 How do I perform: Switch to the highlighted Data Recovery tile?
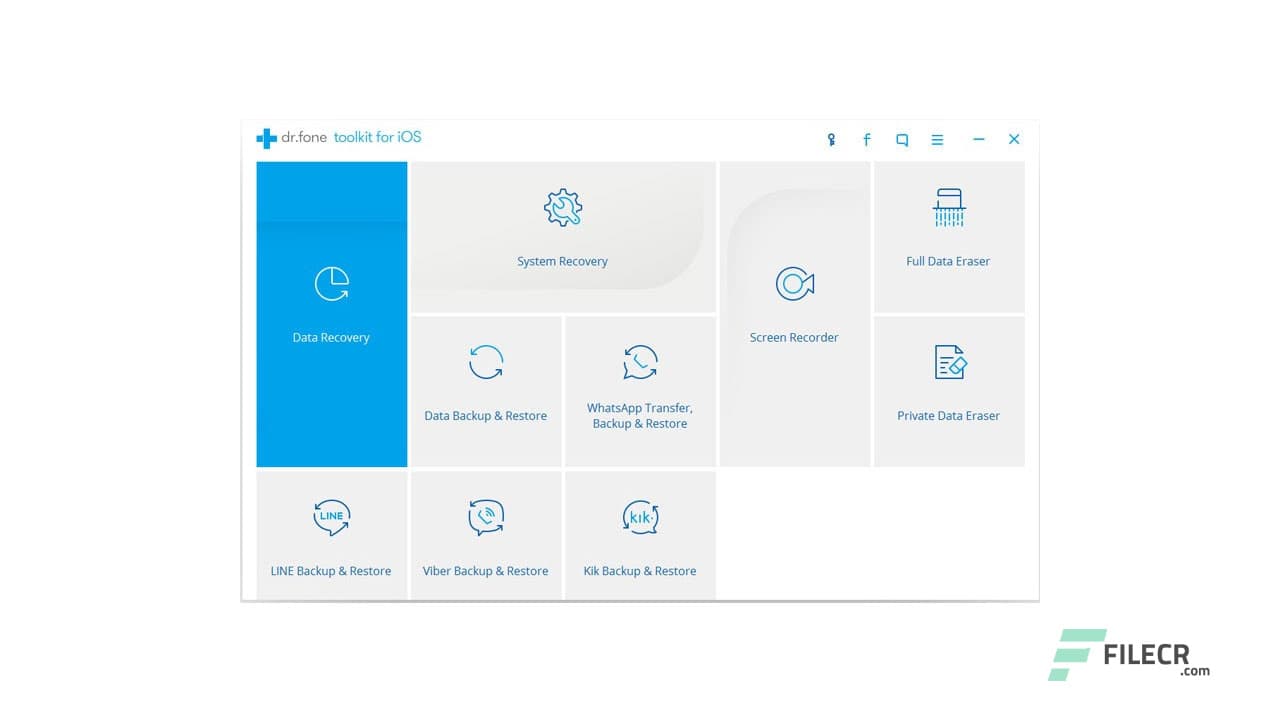[x=331, y=315]
